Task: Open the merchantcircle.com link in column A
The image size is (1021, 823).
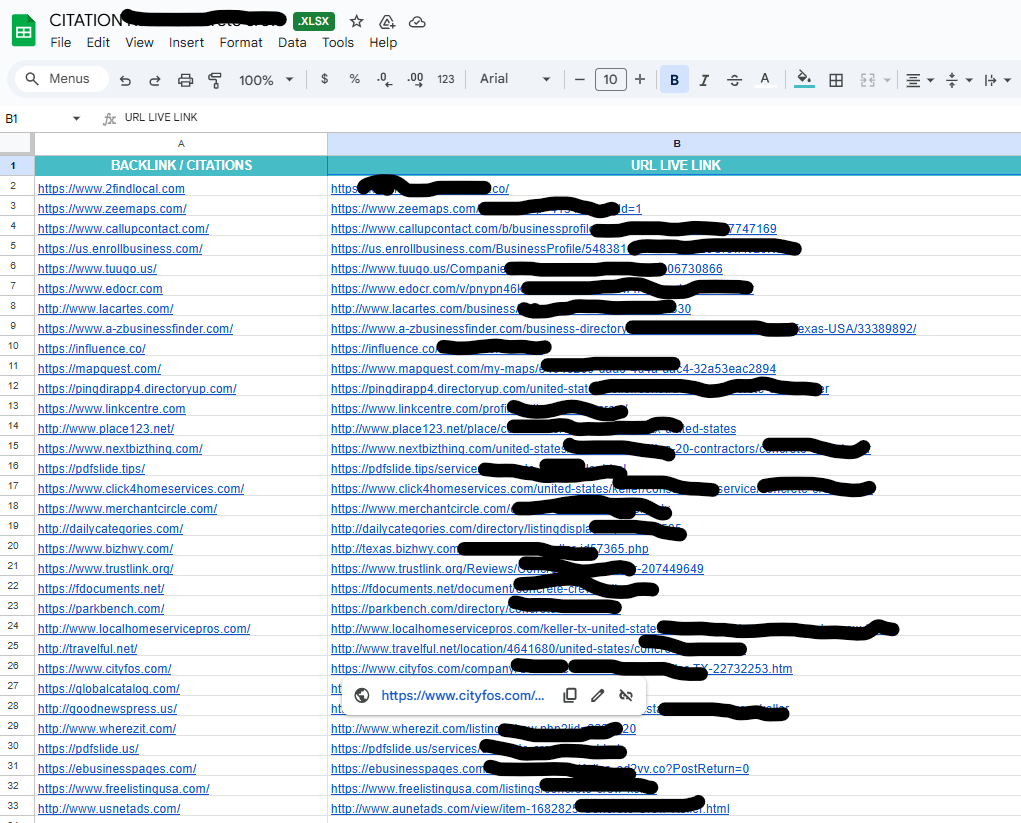Action: [x=128, y=509]
